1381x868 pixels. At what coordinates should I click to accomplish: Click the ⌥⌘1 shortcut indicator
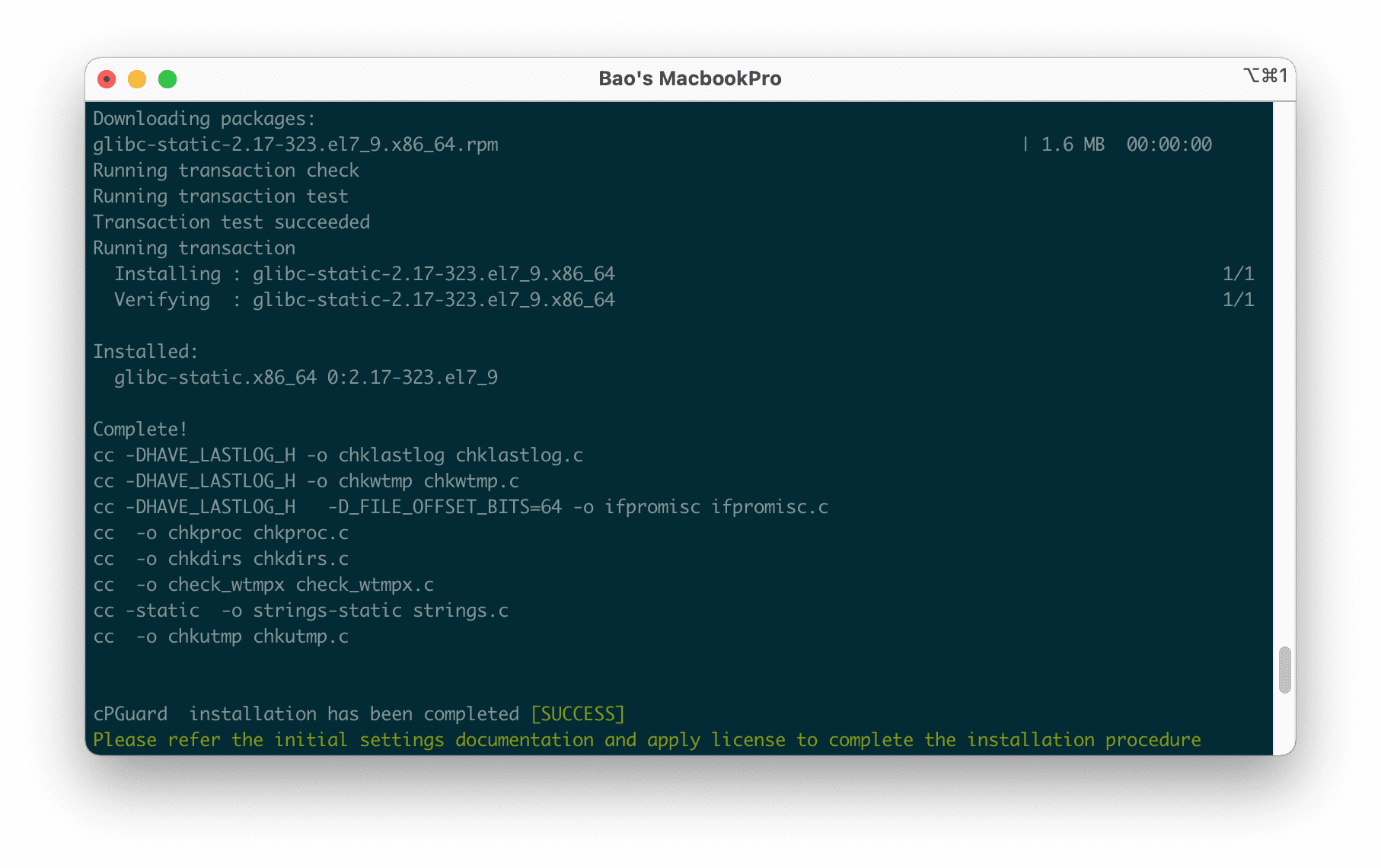tap(1266, 76)
